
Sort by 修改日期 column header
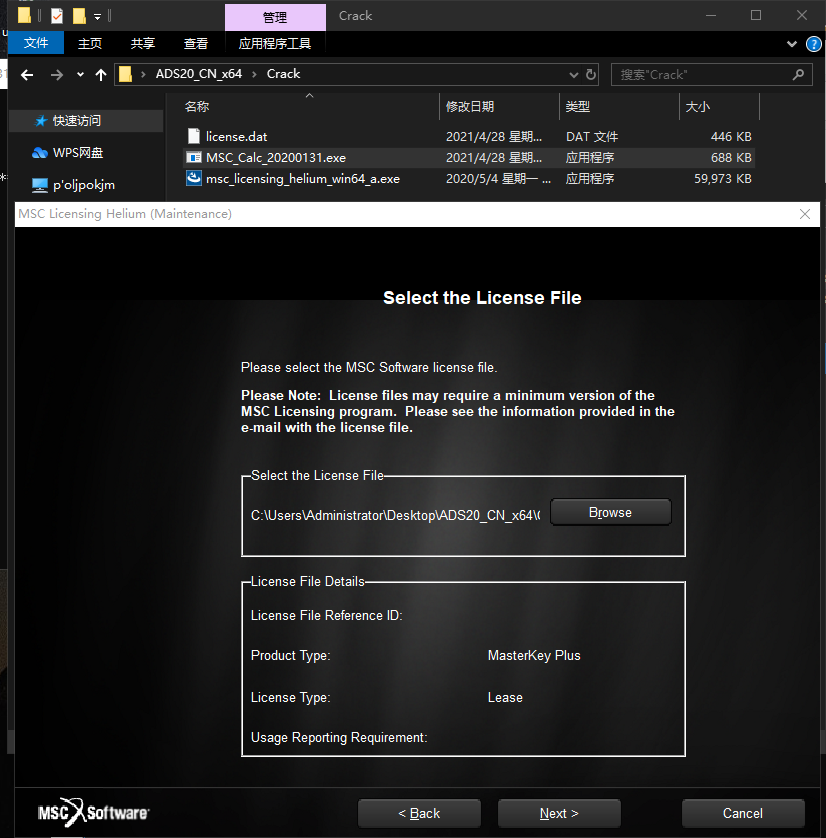tap(470, 106)
